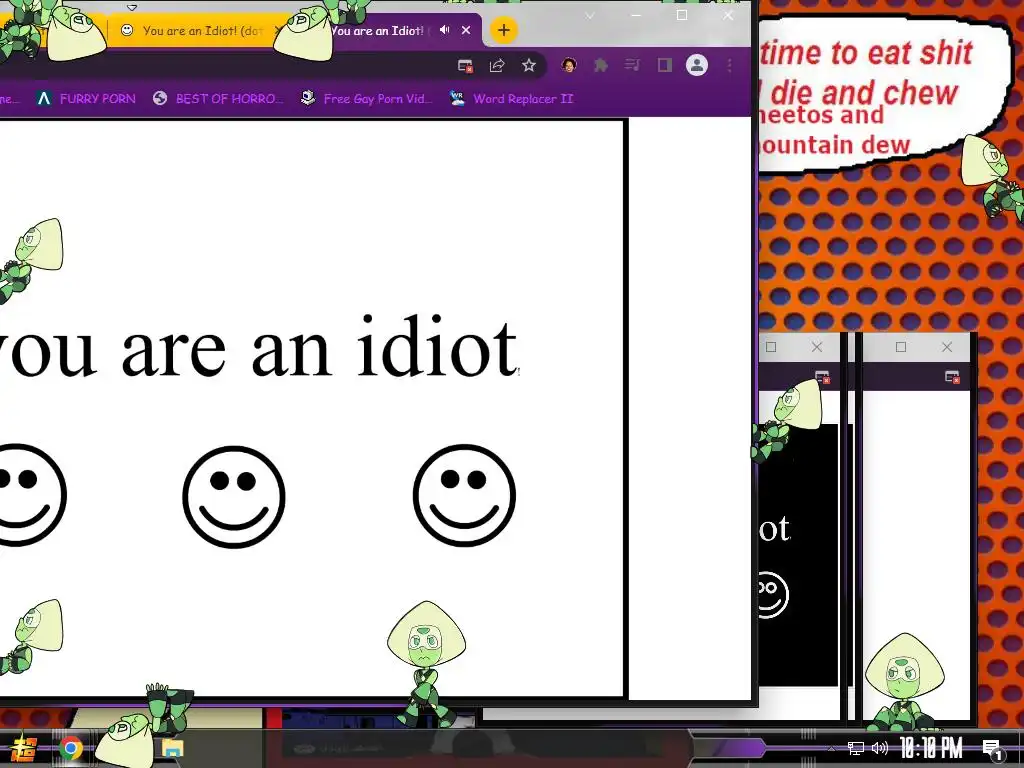Viewport: 1024px width, 768px height.
Task: Open the volume control in system tray
Action: (880, 748)
